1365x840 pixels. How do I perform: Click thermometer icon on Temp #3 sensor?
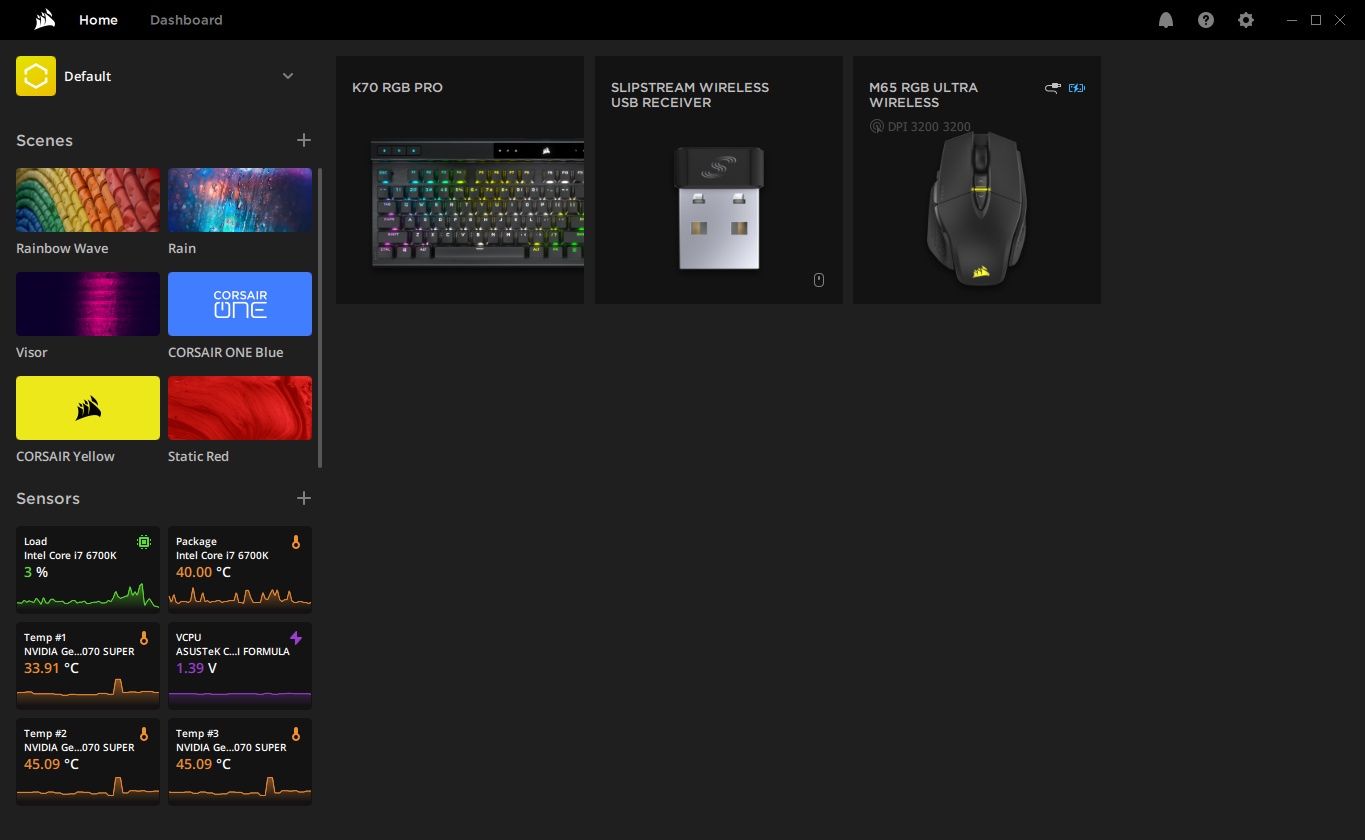click(296, 734)
